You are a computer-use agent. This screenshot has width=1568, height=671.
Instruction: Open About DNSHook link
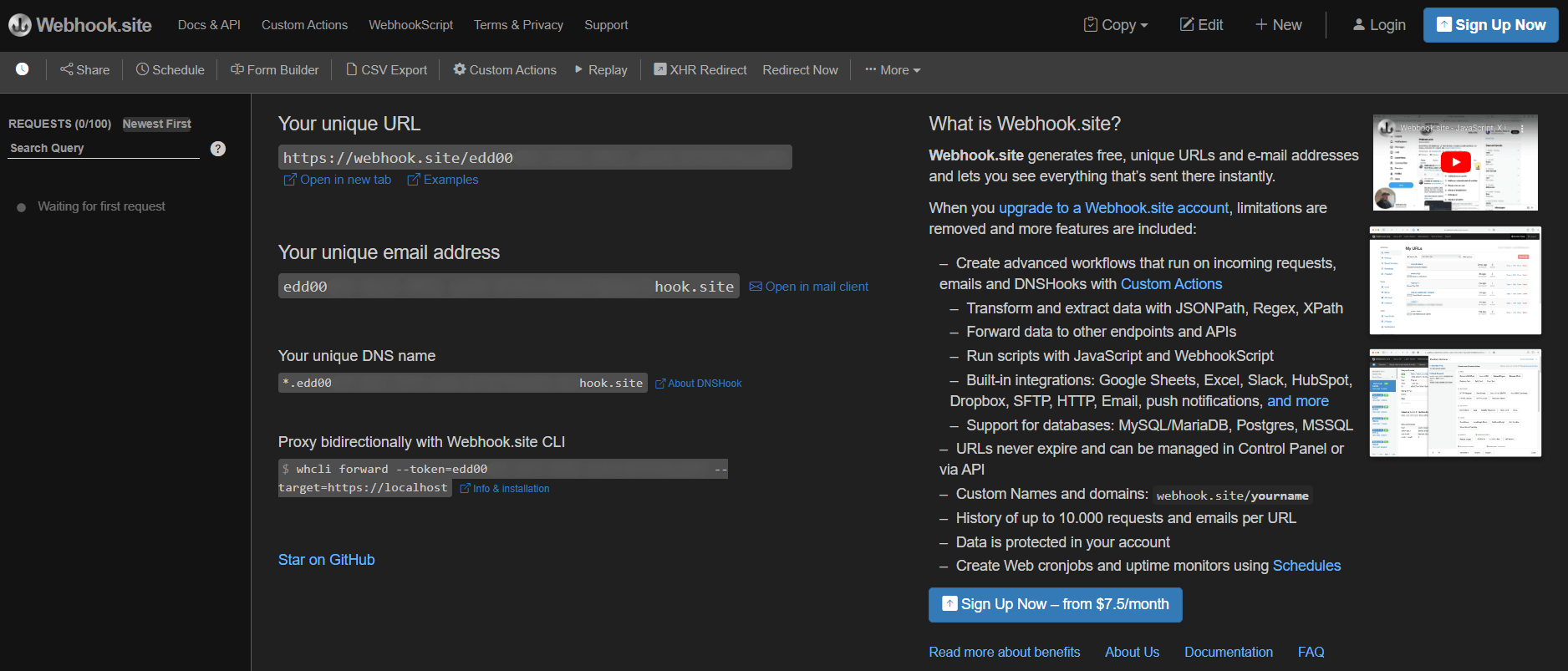click(x=699, y=384)
